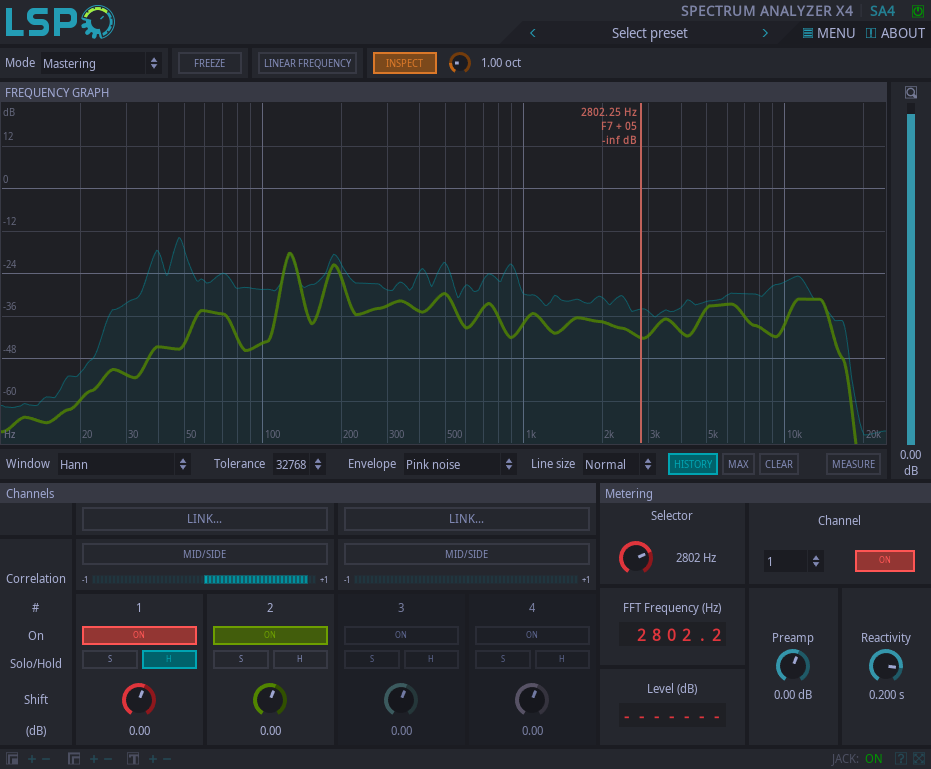Click the channel 2 Shift knob
Image resolution: width=931 pixels, height=769 pixels.
270,699
